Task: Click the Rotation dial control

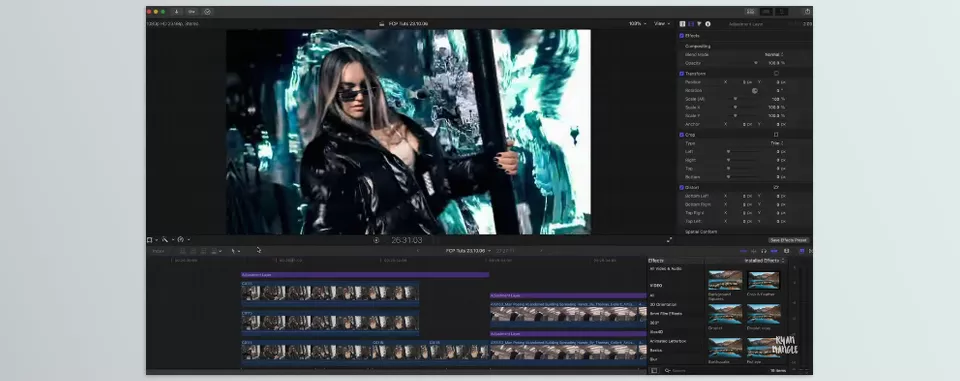Action: 754,91
